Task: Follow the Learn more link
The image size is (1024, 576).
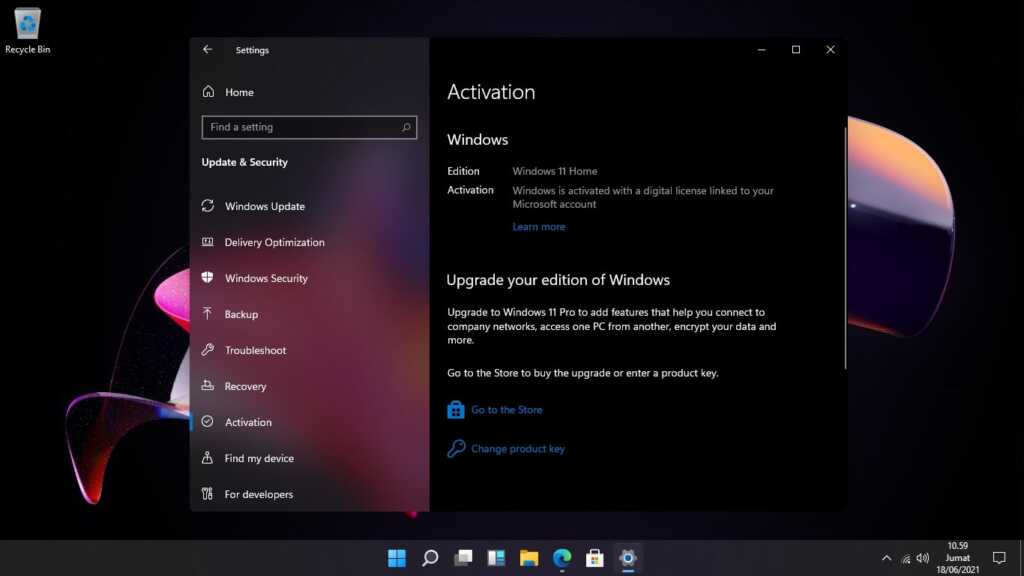Action: (539, 227)
